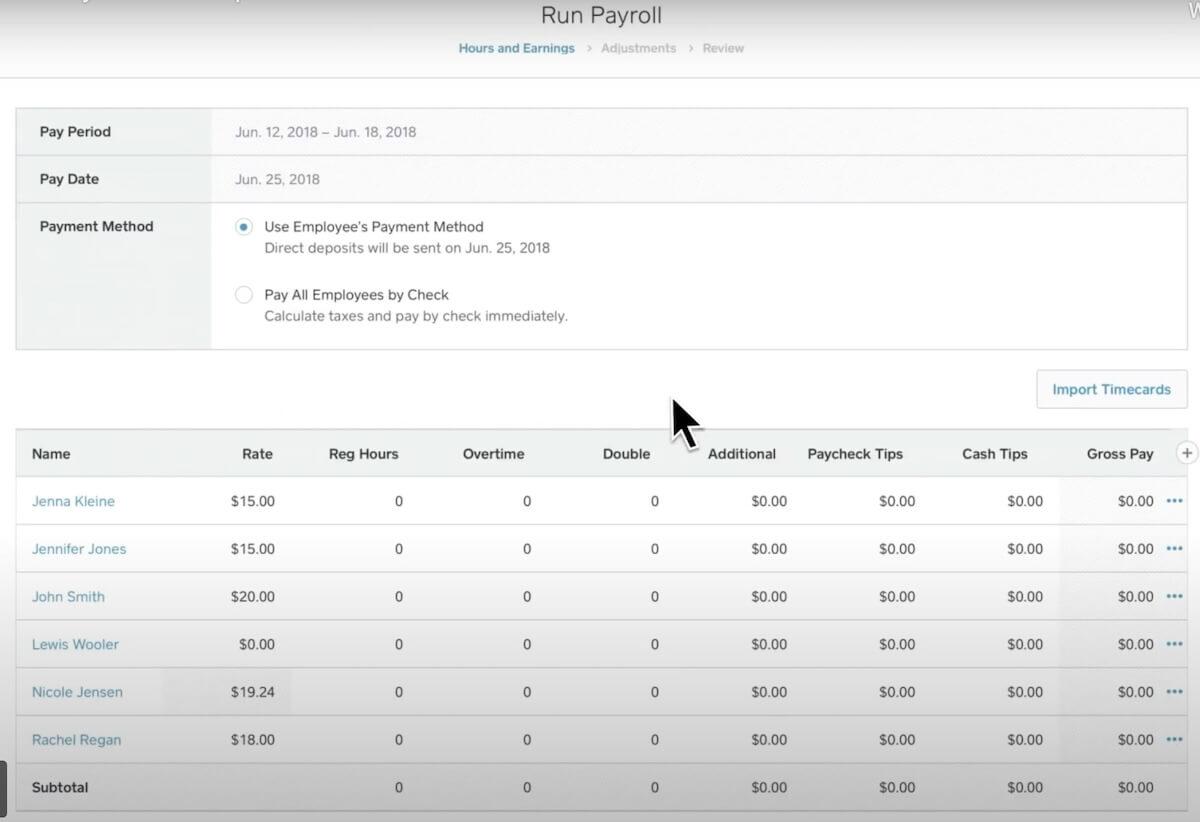Open Lewis Wooler employee link

pos(75,644)
